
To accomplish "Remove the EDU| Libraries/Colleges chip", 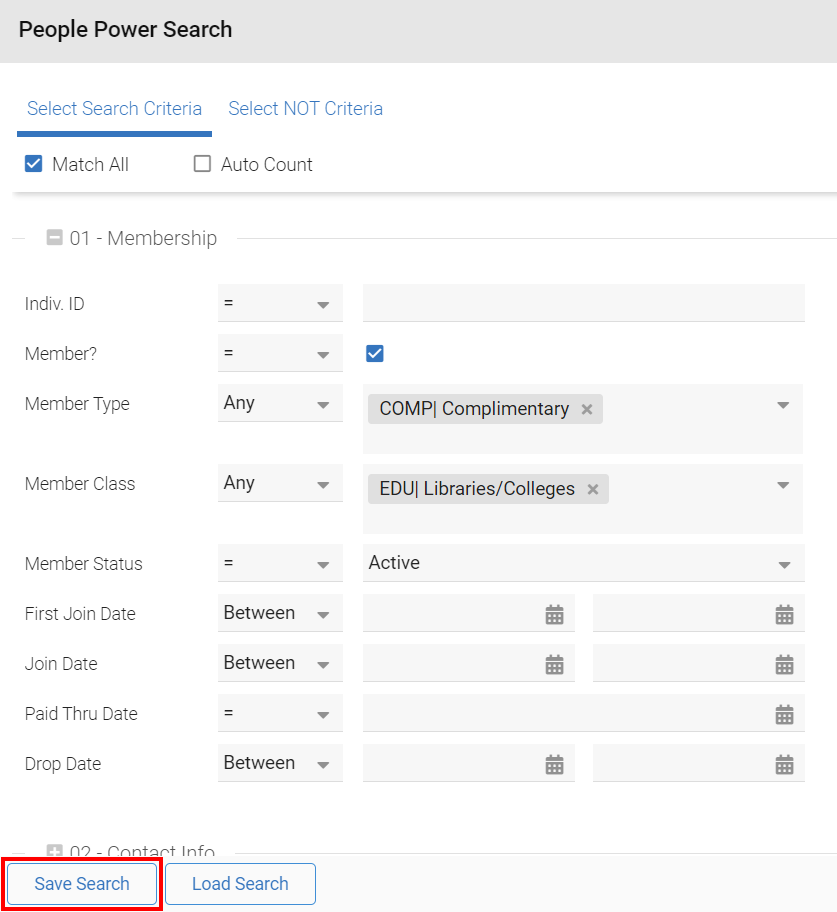I will coord(593,490).
